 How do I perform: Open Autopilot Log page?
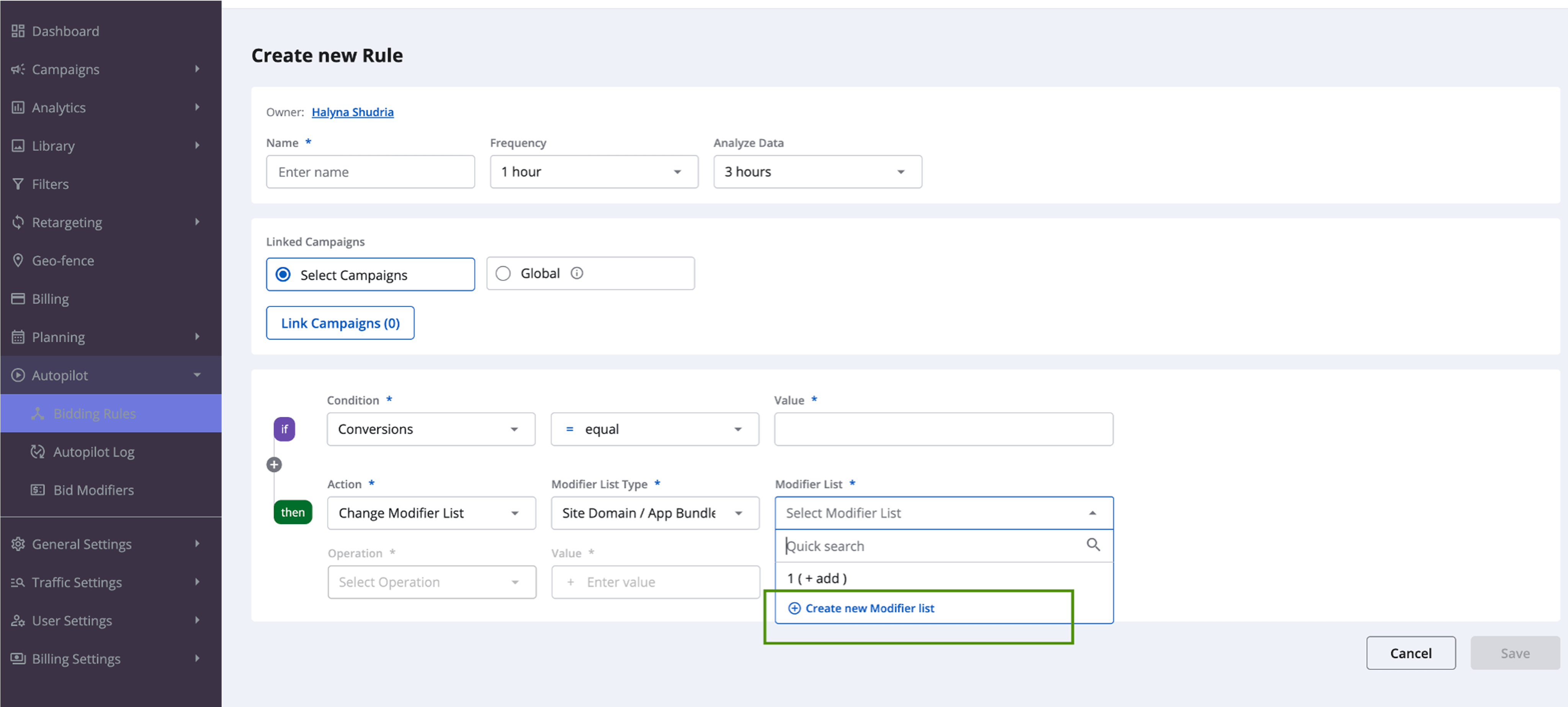coord(111,452)
